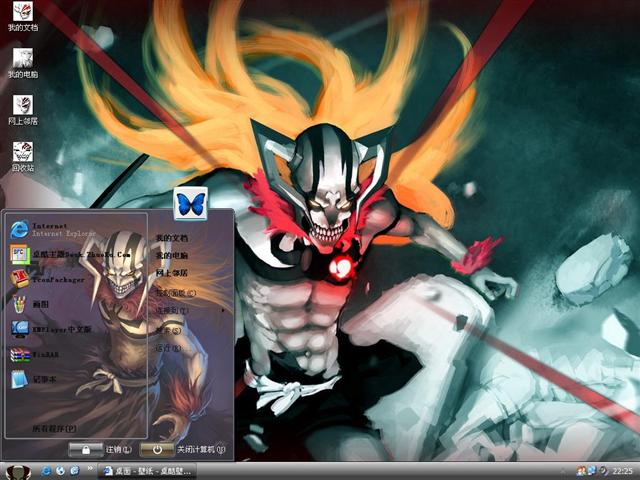Click the 22:25 system clock
Screen dimensions: 640x480
coord(622,471)
